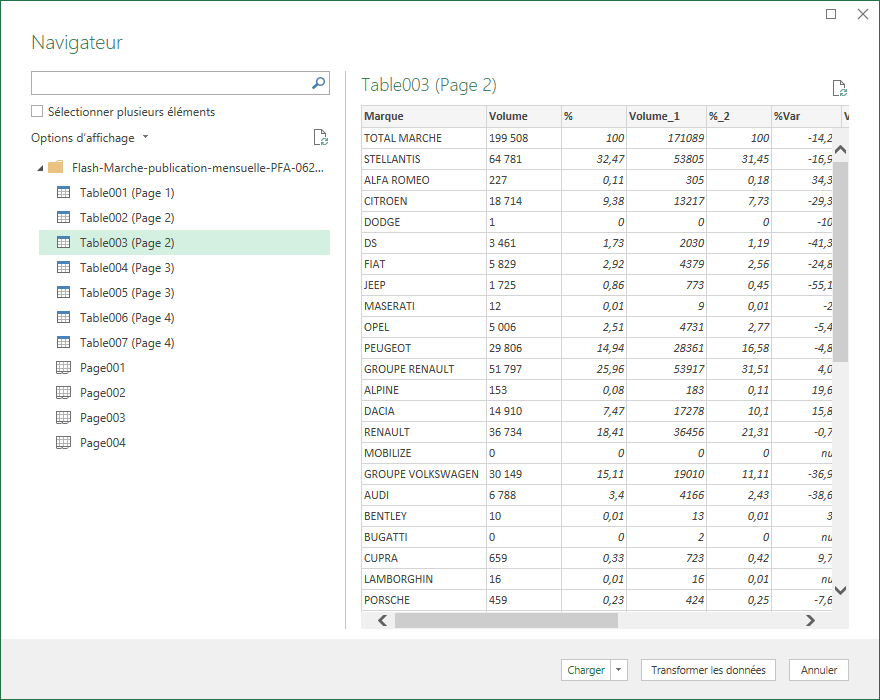The height and width of the screenshot is (700, 880).
Task: Click the horizontal scrollbar thumb
Action: click(506, 620)
